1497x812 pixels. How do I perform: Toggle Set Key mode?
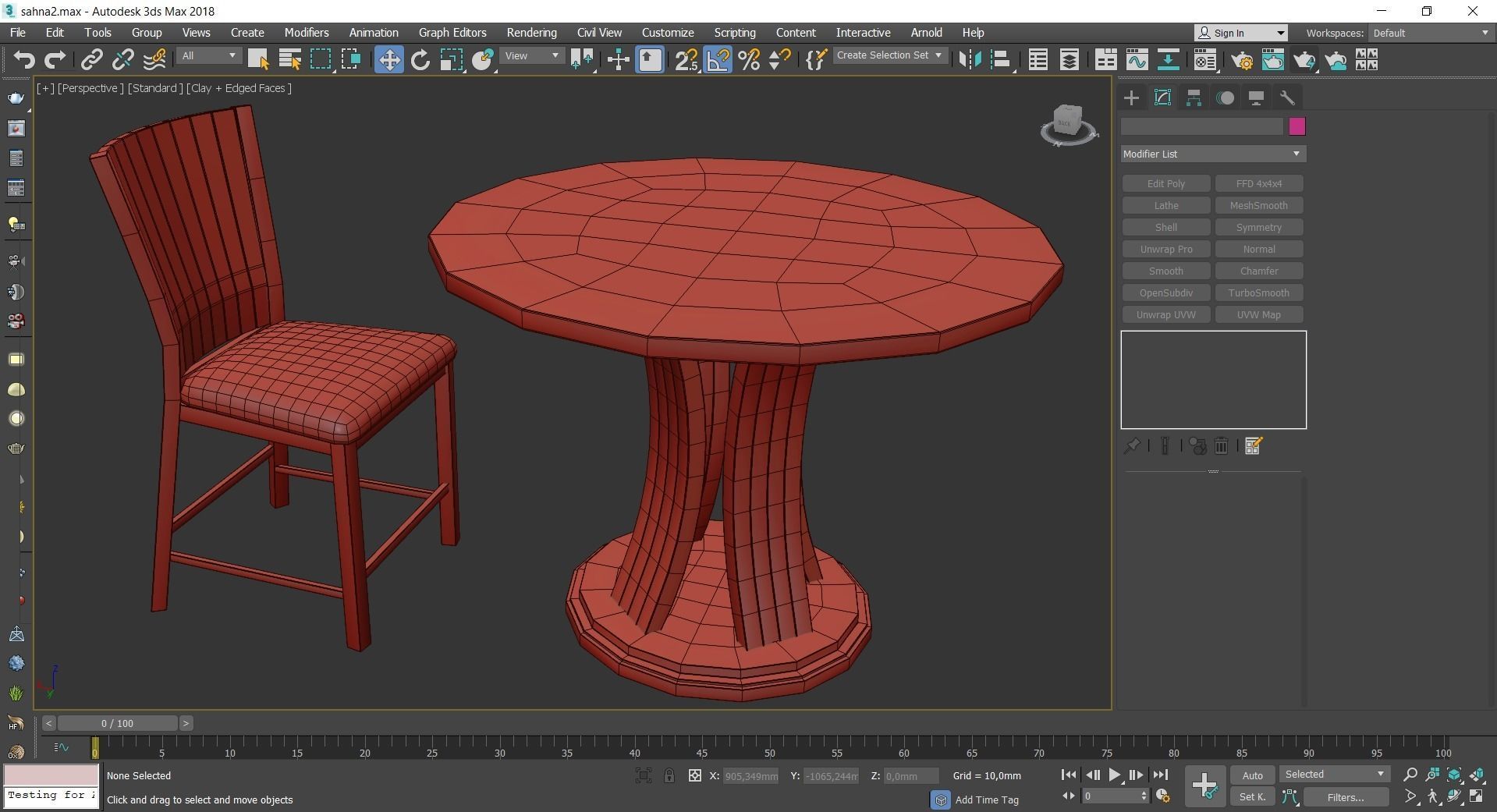(x=1252, y=796)
